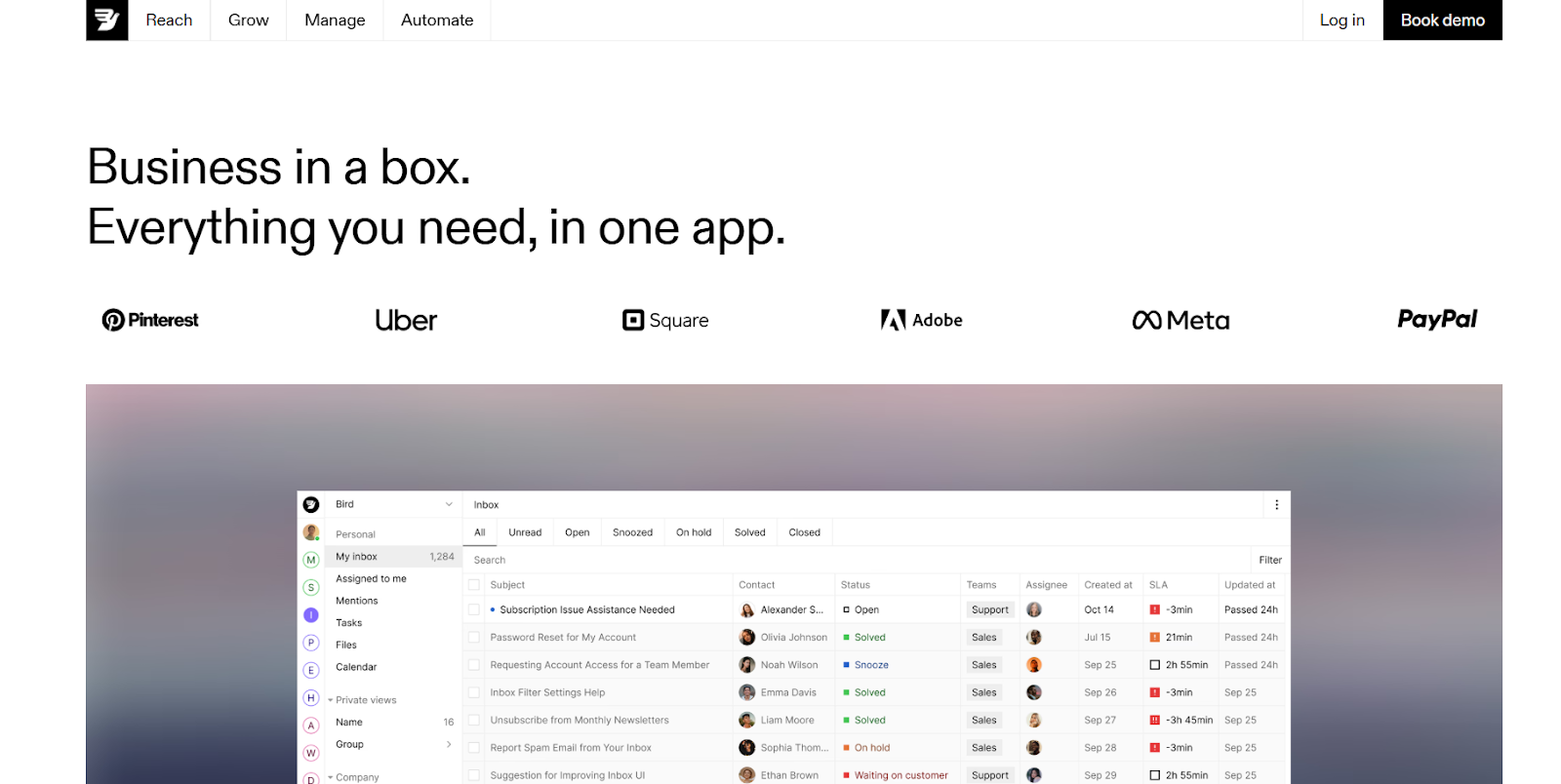Click the orange assignee avatar in Noah Wilson row

(1034, 665)
